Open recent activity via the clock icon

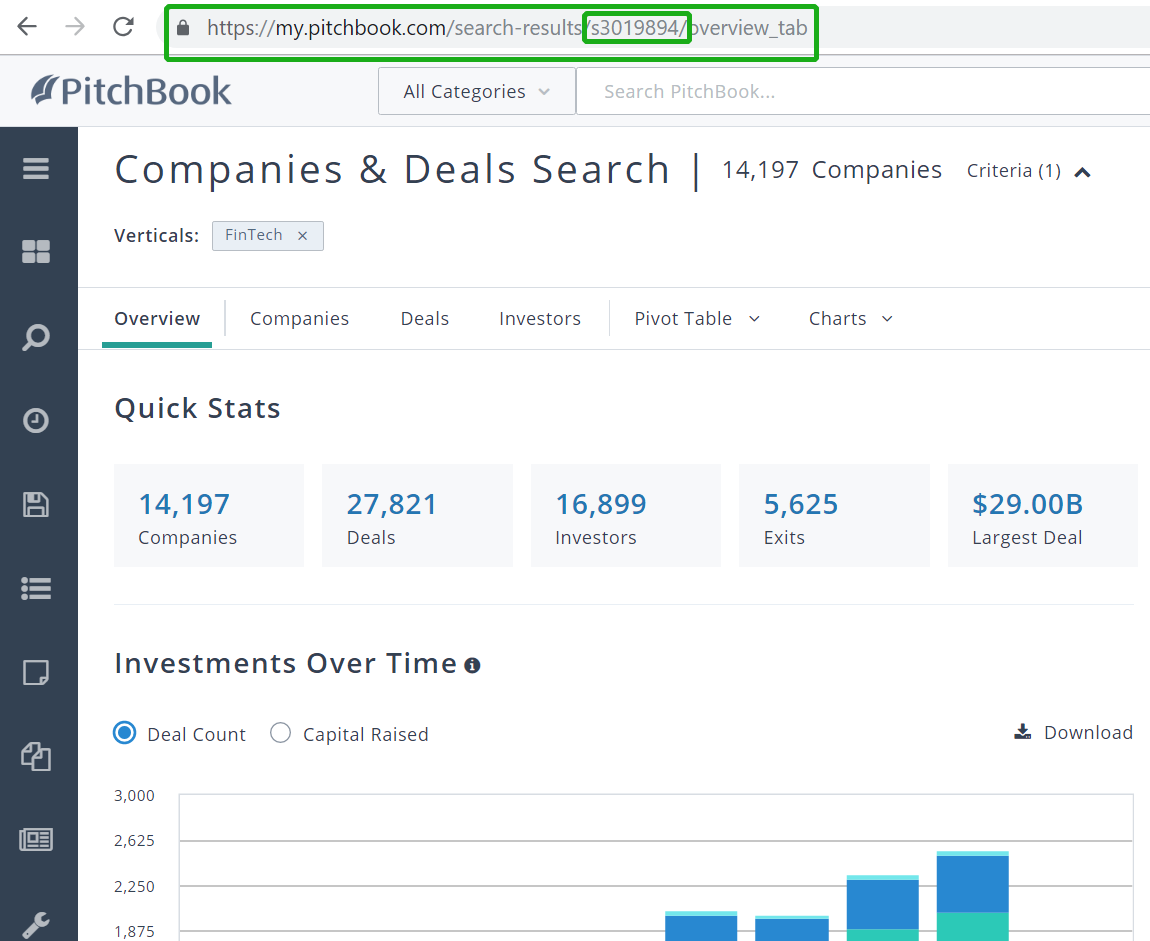point(37,420)
